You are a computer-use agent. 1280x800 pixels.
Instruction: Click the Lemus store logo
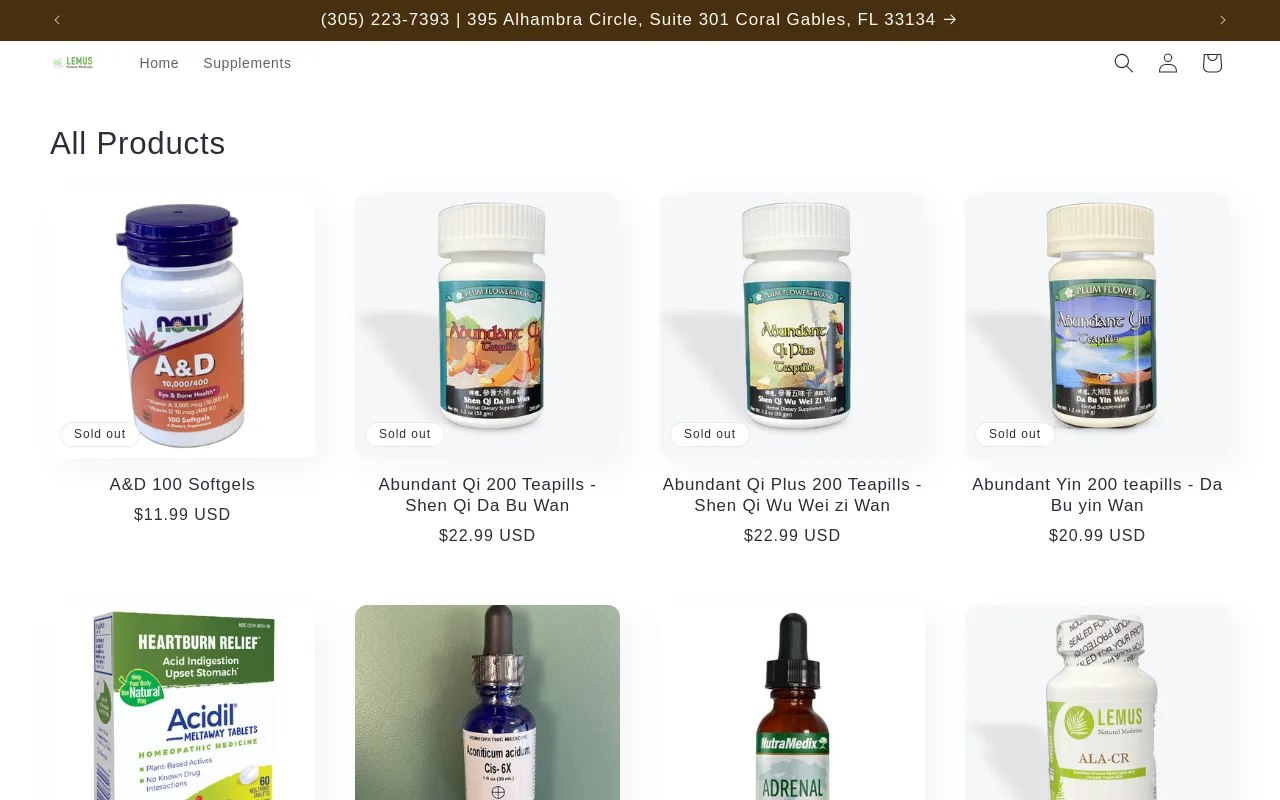[x=73, y=63]
